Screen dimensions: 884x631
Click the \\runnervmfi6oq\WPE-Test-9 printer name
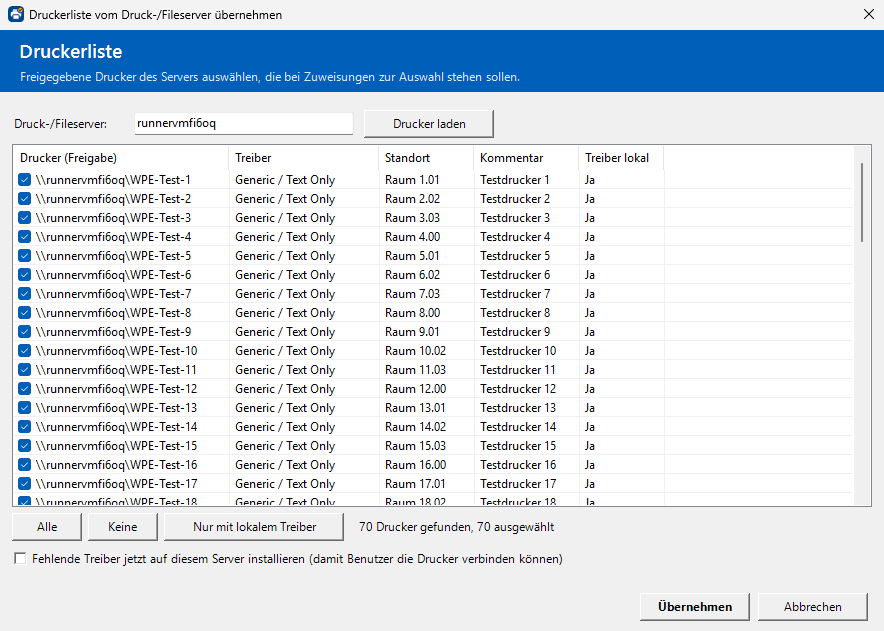113,332
